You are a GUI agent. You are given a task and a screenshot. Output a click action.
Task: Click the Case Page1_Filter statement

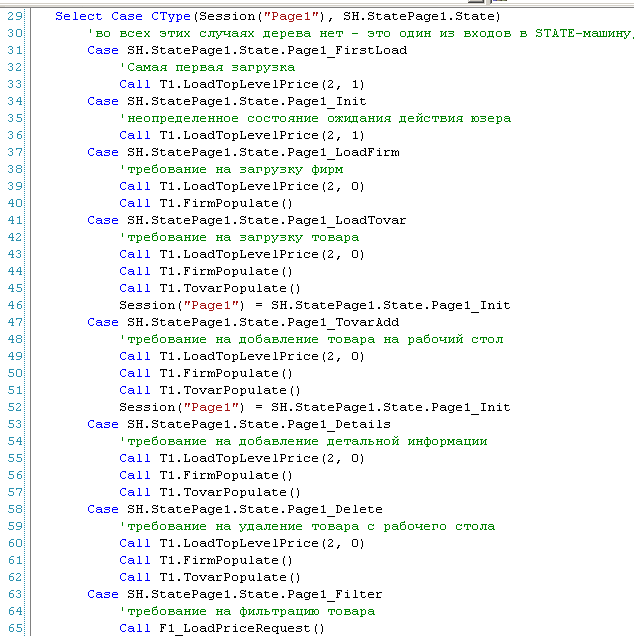pyautogui.click(x=234, y=595)
